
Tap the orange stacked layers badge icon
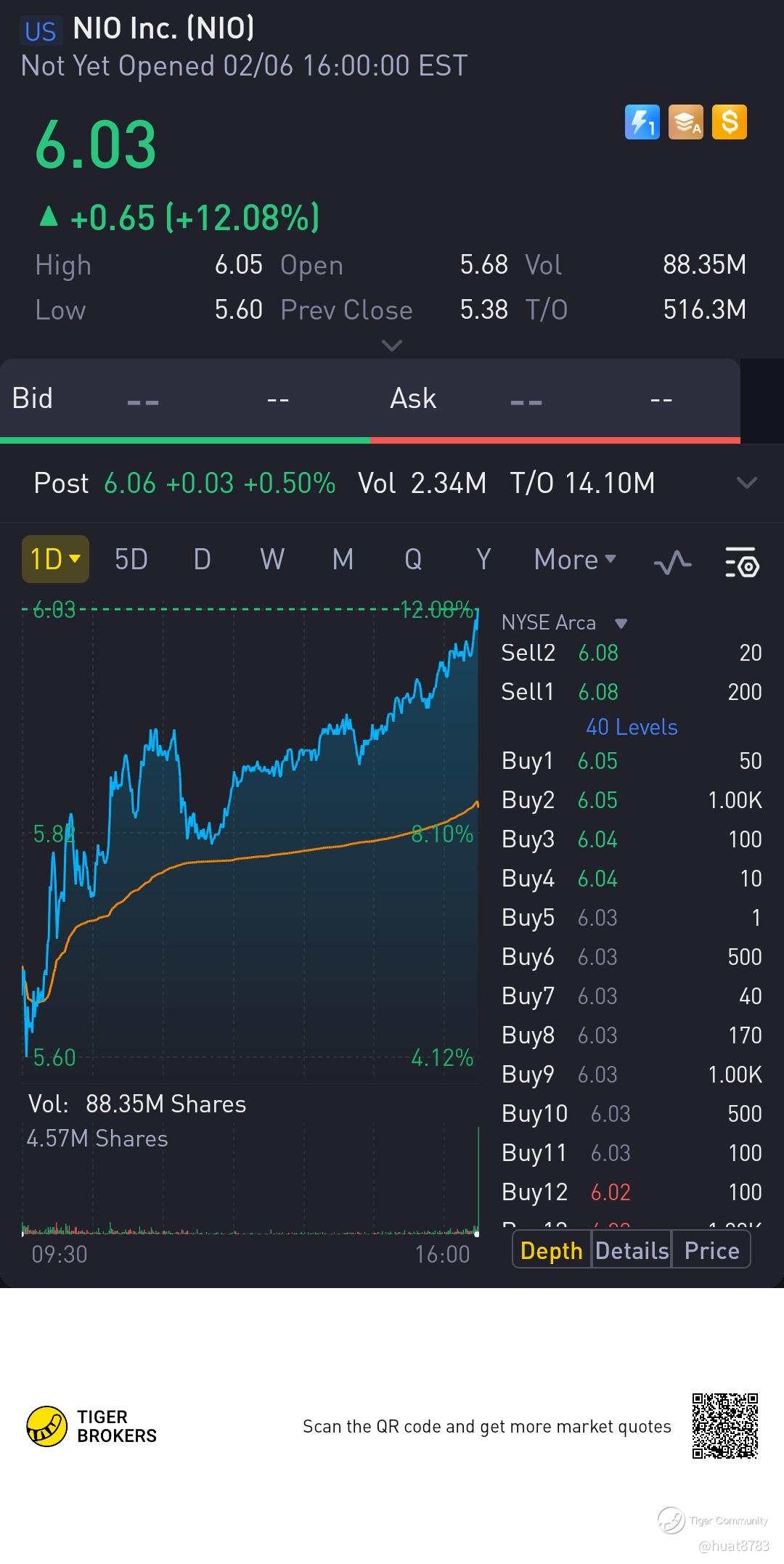click(686, 122)
